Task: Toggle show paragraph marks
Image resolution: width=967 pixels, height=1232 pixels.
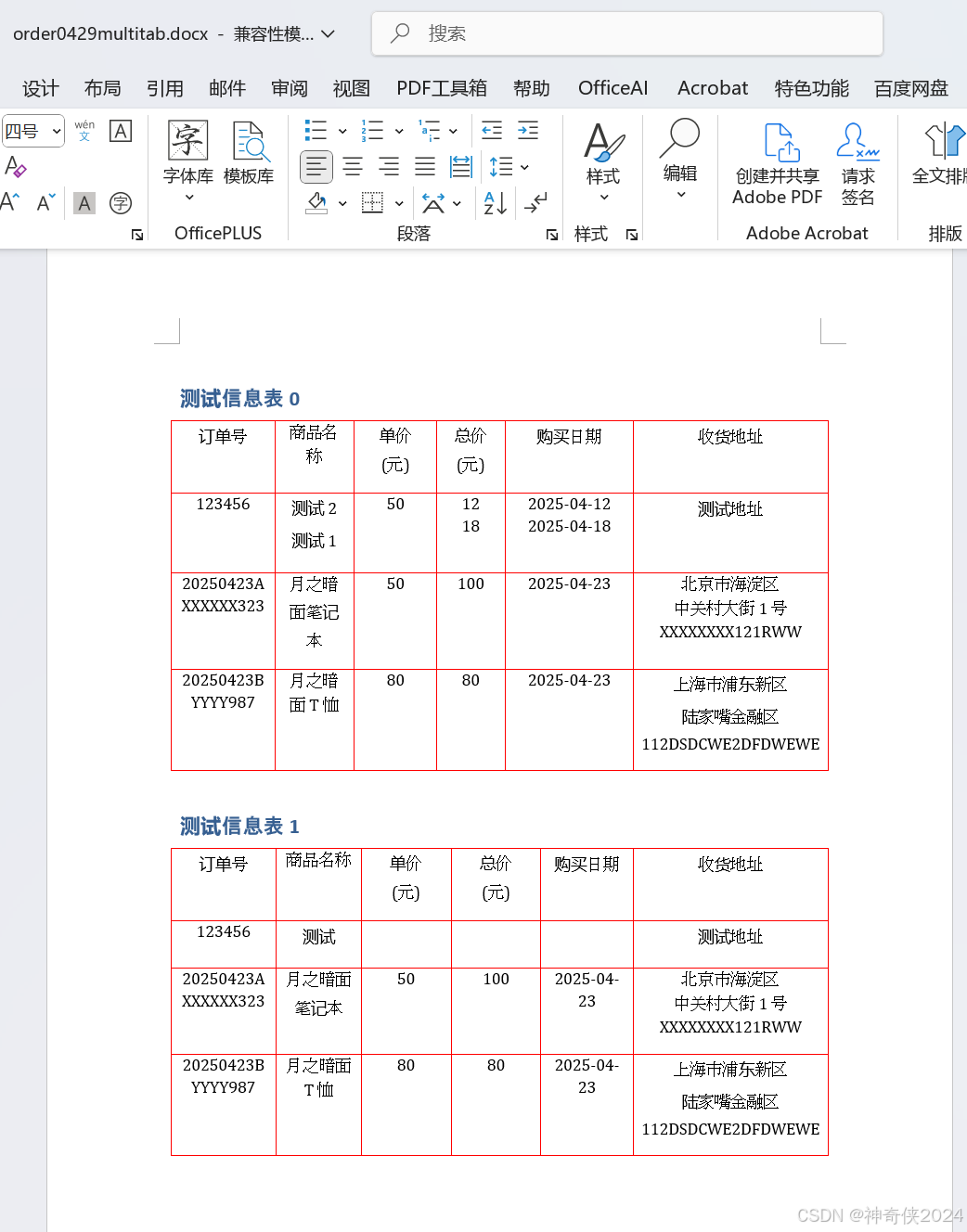Action: coord(535,202)
